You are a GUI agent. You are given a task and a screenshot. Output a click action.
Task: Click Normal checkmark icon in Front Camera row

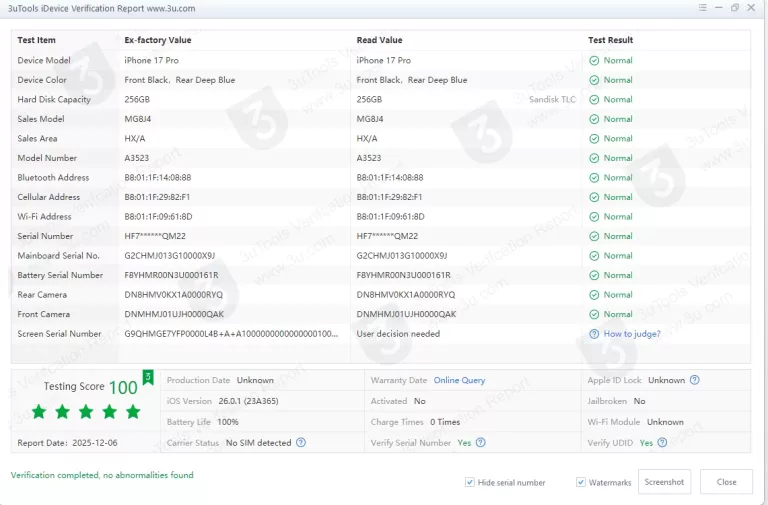(594, 314)
